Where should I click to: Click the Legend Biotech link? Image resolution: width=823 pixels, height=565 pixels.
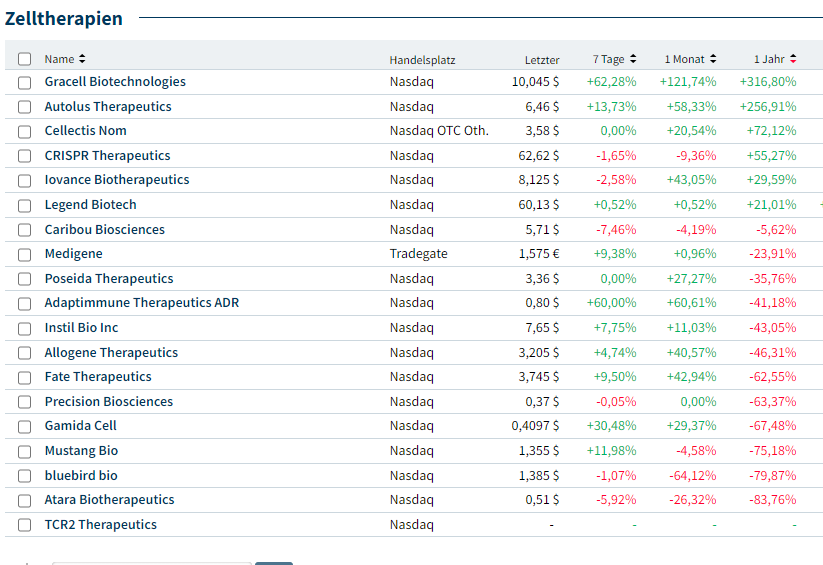click(x=90, y=205)
